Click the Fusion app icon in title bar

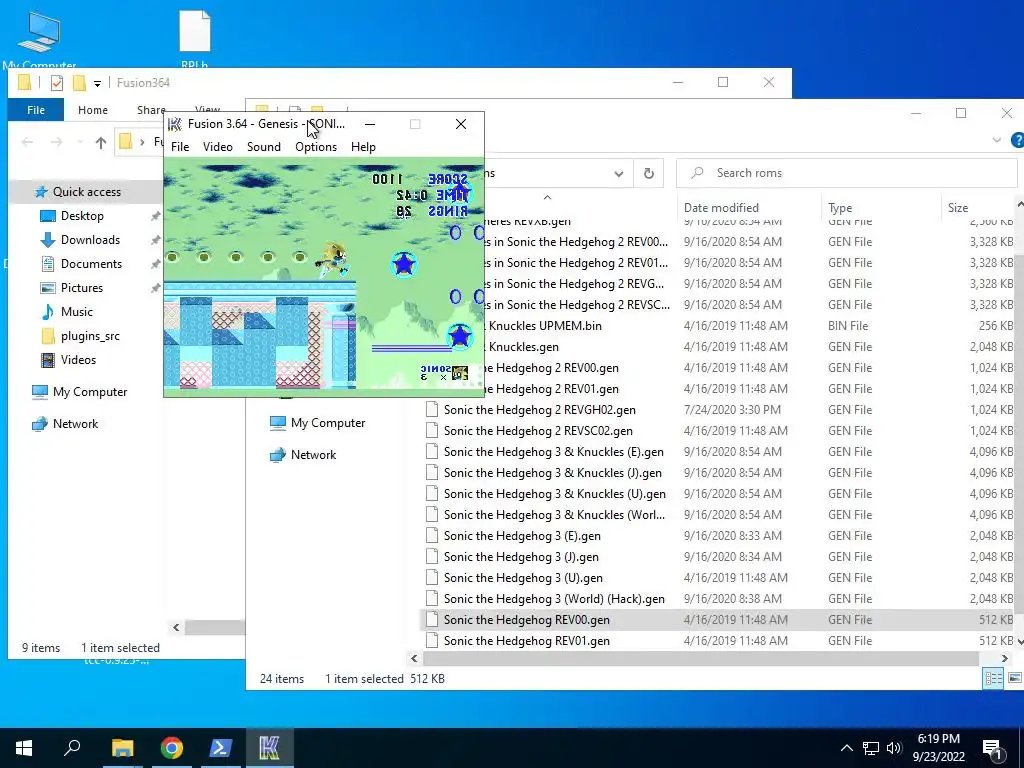pyautogui.click(x=174, y=124)
